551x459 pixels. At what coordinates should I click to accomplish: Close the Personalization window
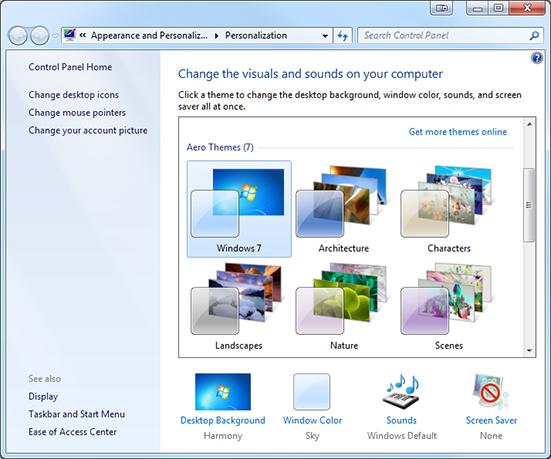[x=527, y=8]
